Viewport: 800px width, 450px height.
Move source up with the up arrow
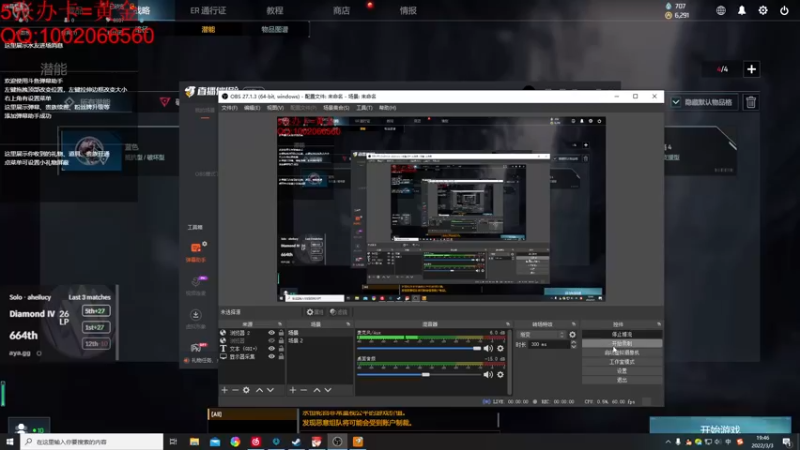pyautogui.click(x=259, y=390)
